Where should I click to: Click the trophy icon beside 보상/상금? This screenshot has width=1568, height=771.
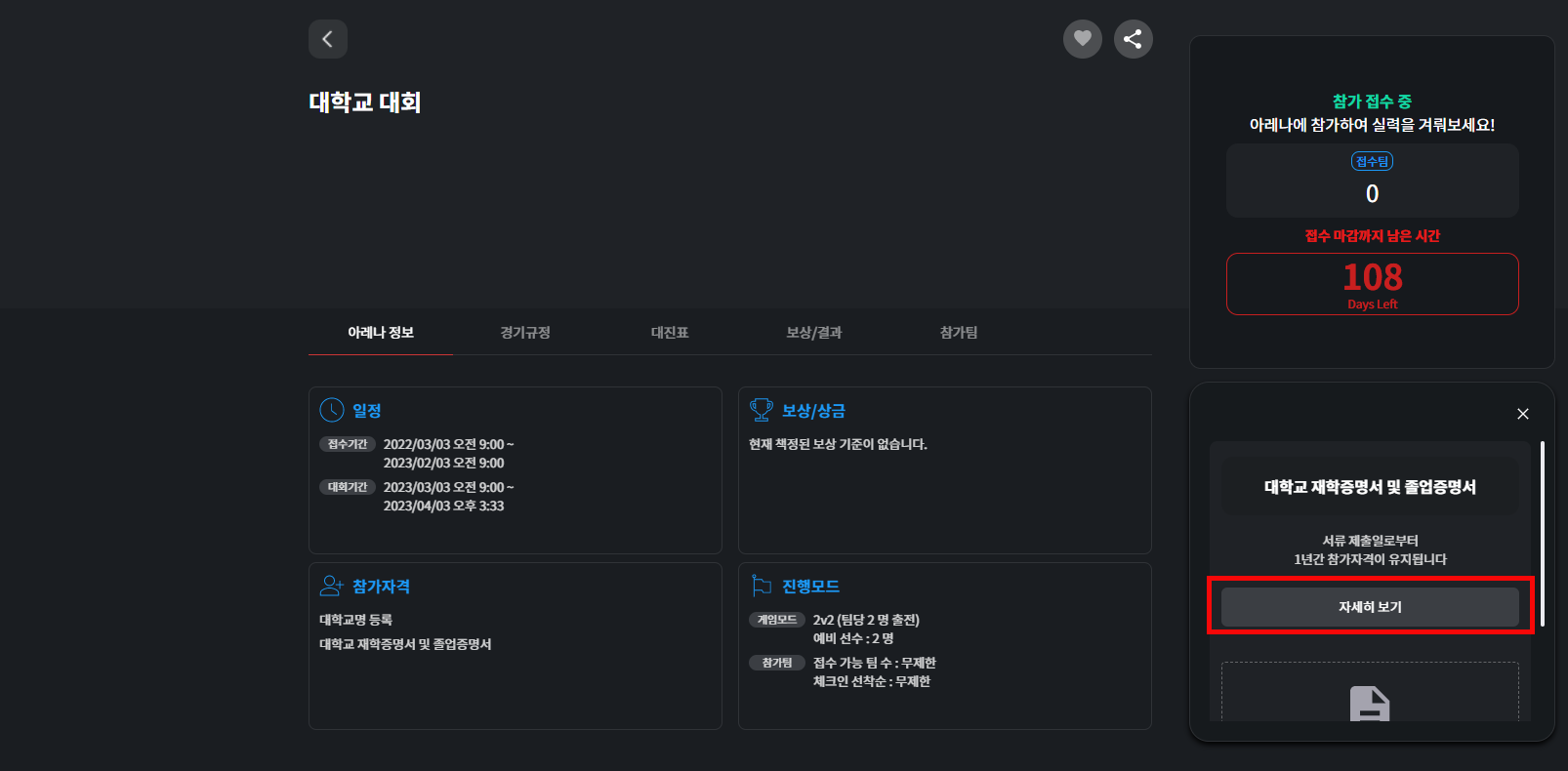point(761,410)
